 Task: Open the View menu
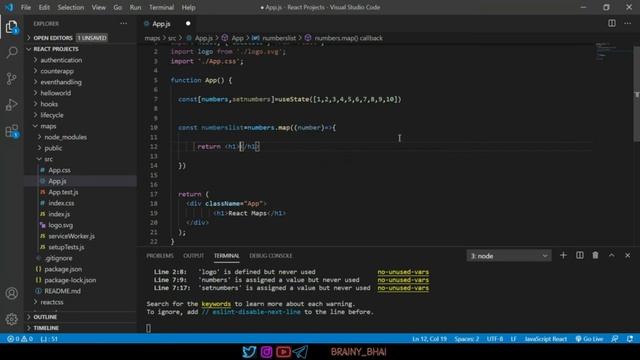(98, 7)
